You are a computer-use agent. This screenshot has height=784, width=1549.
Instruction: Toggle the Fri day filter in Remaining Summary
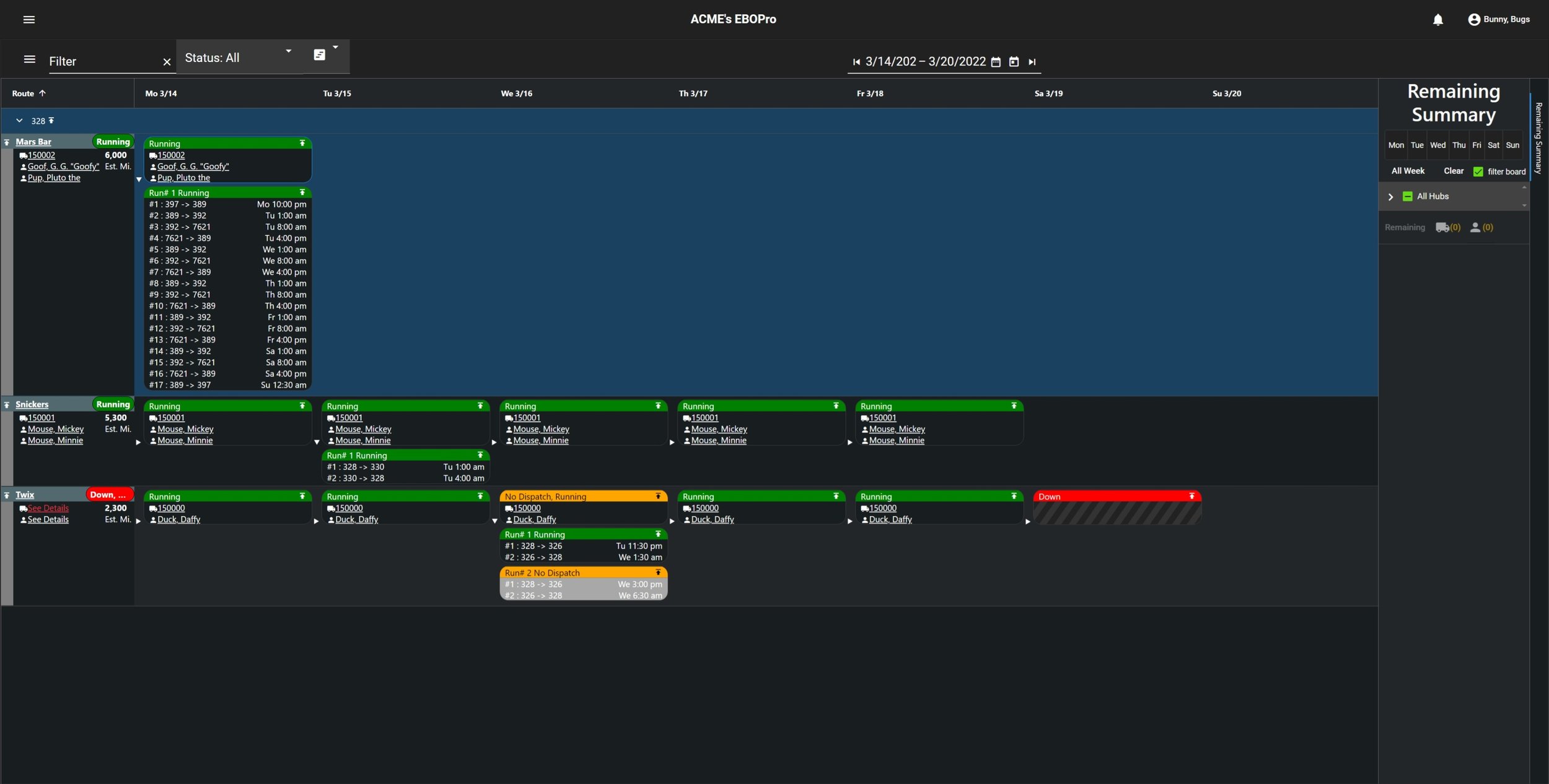click(x=1477, y=145)
